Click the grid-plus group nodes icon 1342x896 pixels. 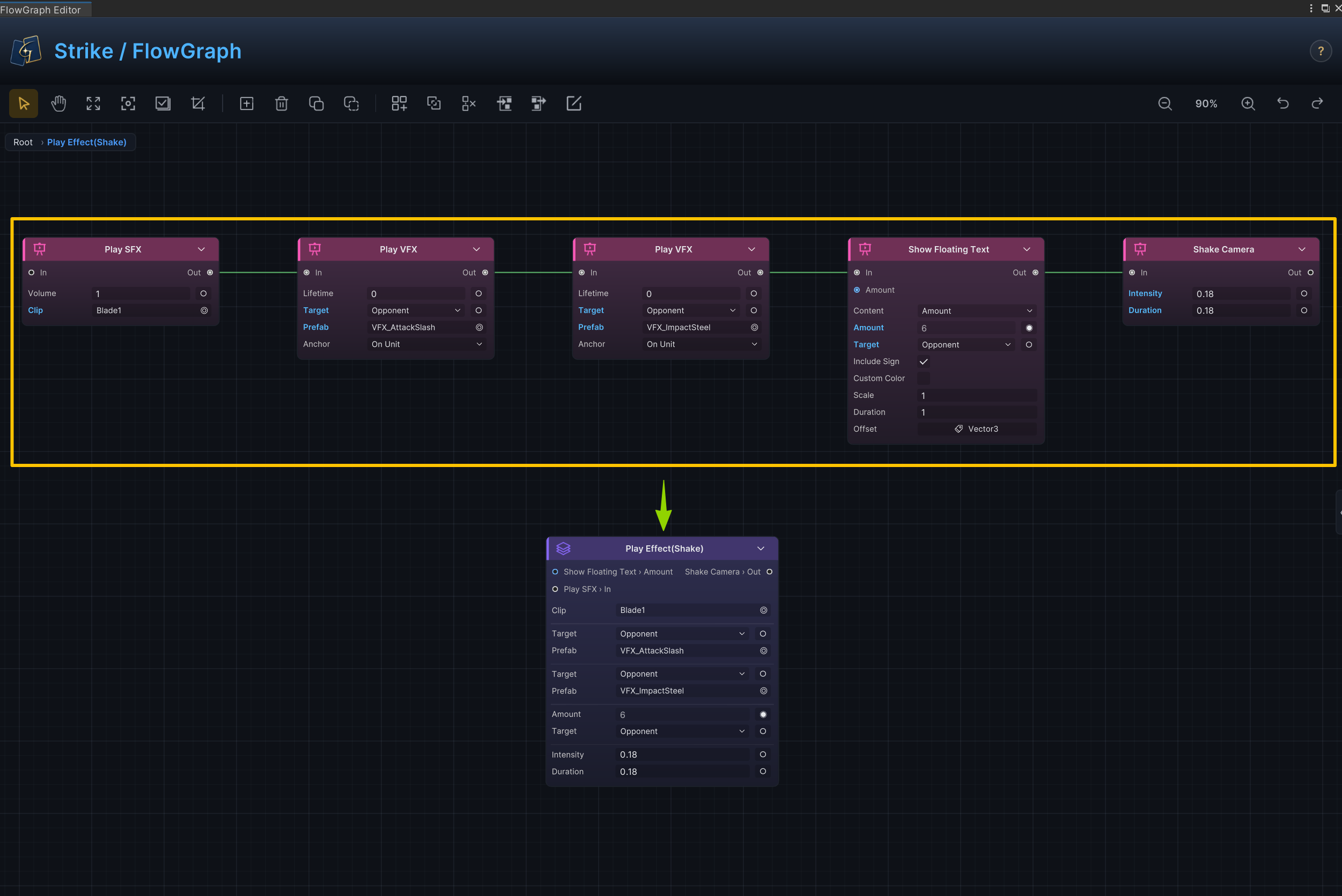tap(399, 103)
